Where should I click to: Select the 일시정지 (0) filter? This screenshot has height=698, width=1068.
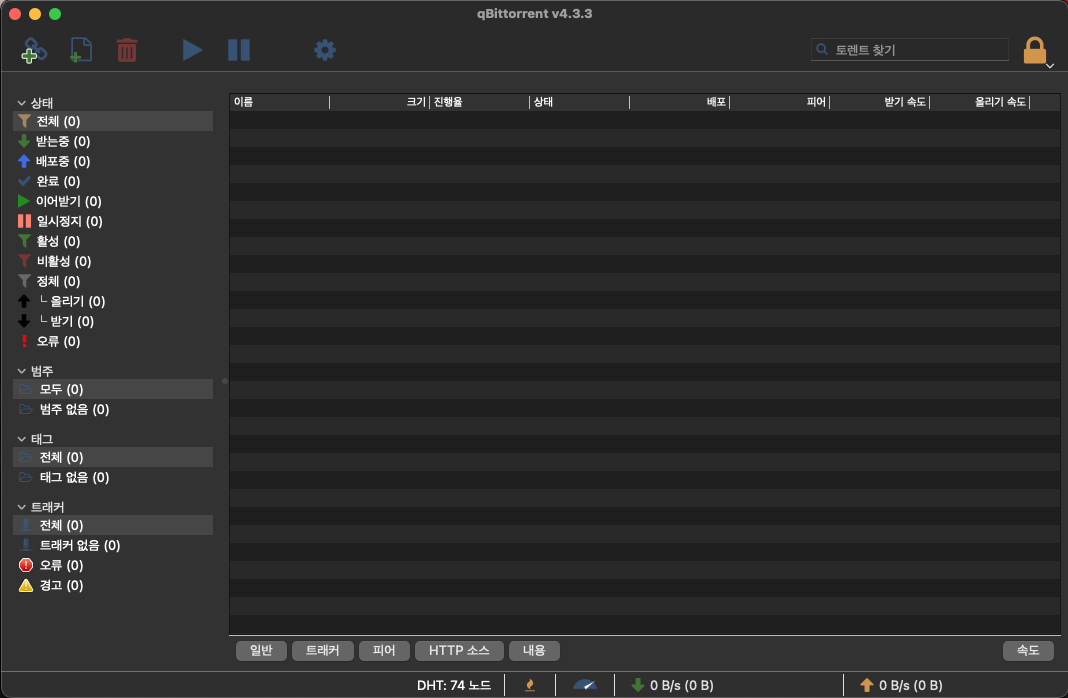tap(113, 221)
